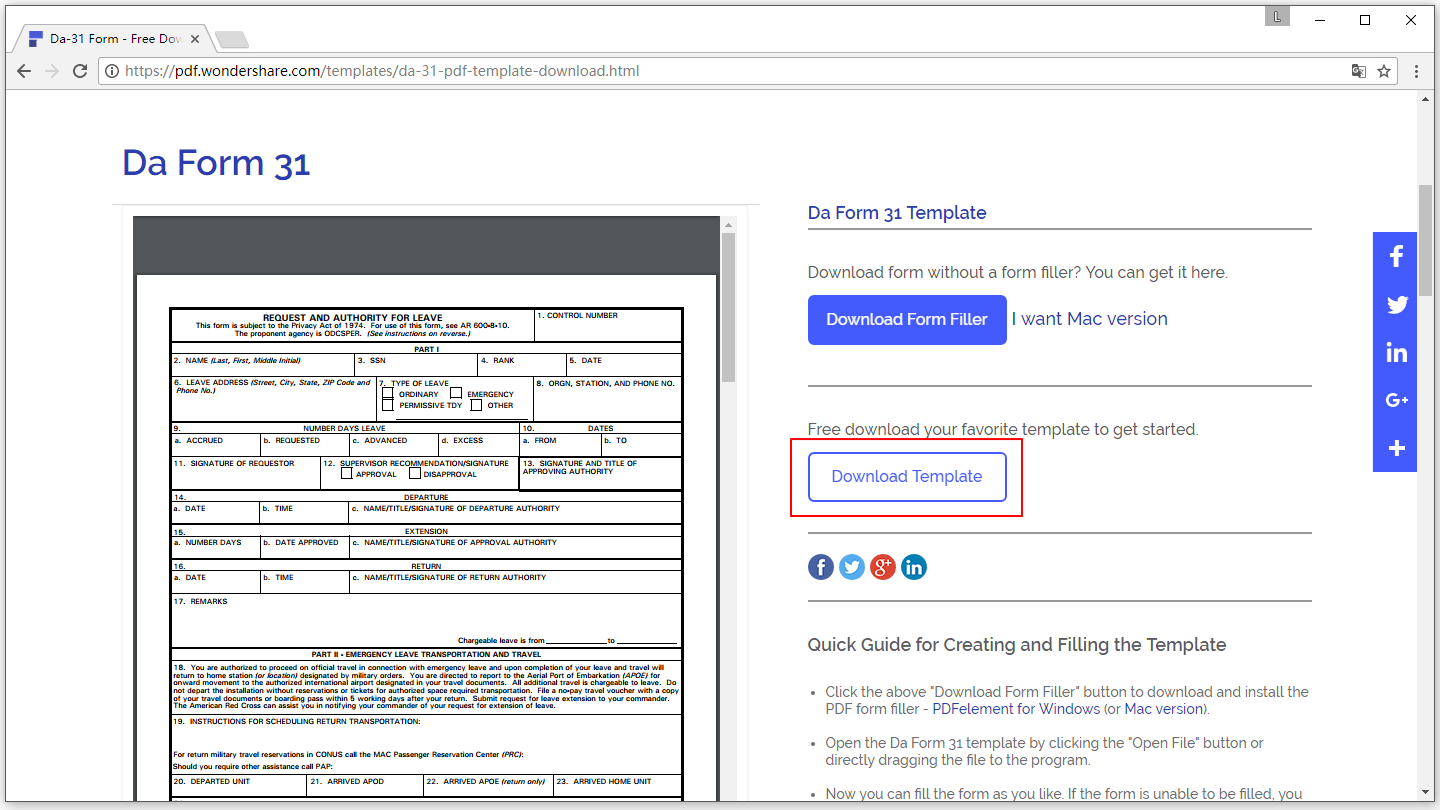Open I want Mac version link
Viewport: 1440px width, 810px height.
(x=1089, y=319)
